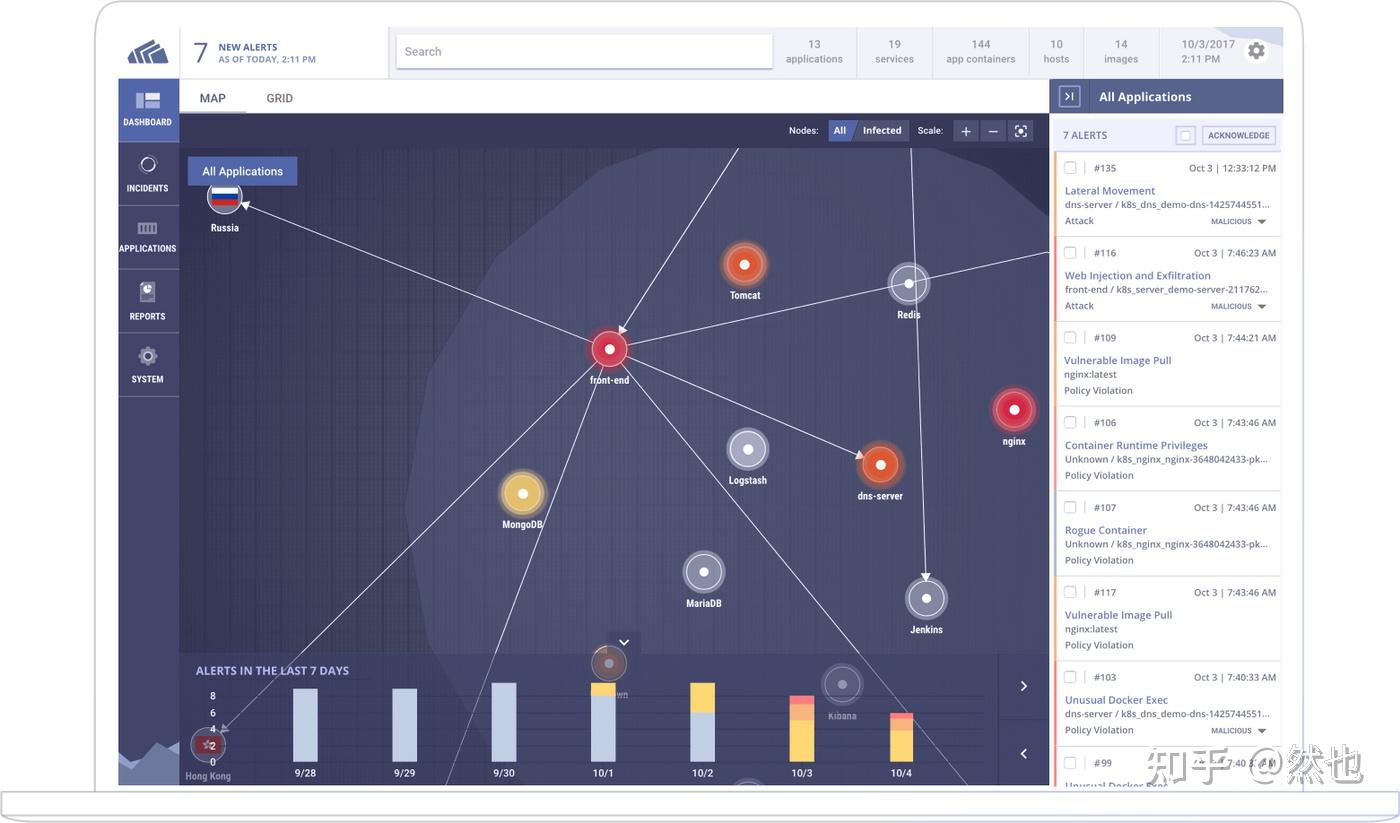The image size is (1400, 823).
Task: Open settings gear in the top bar
Action: (x=1256, y=51)
